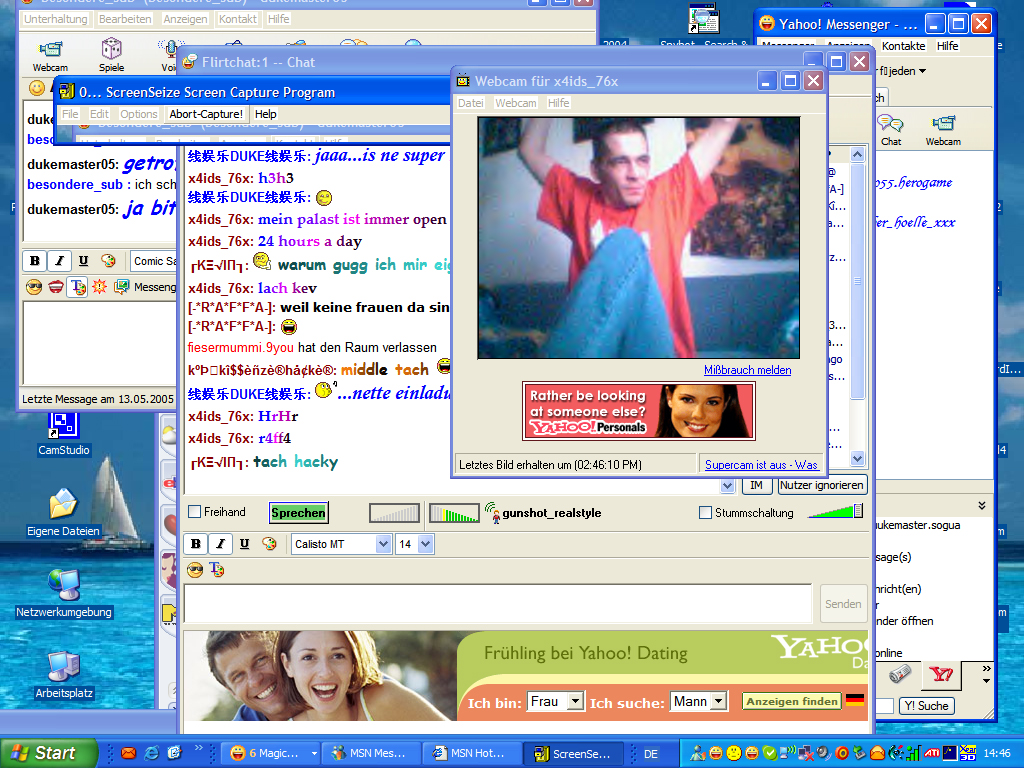1024x768 pixels.
Task: Open the font size 14 dropdown
Action: point(426,544)
